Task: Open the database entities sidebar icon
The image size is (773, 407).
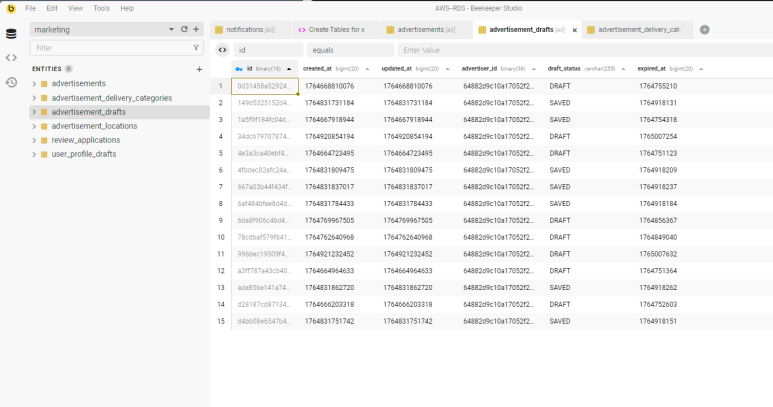Action: click(11, 34)
